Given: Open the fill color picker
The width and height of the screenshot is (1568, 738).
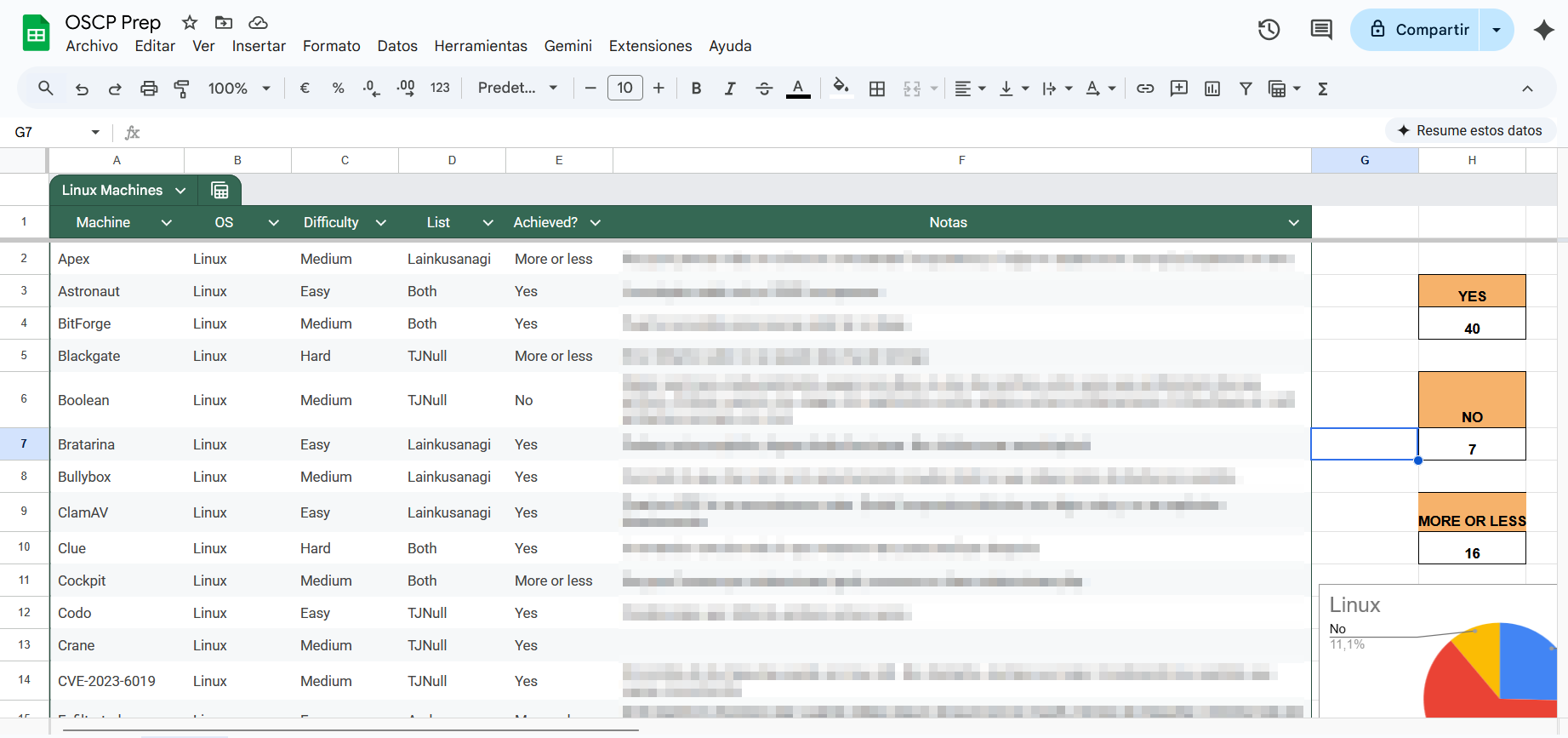Looking at the screenshot, I should pos(841,89).
